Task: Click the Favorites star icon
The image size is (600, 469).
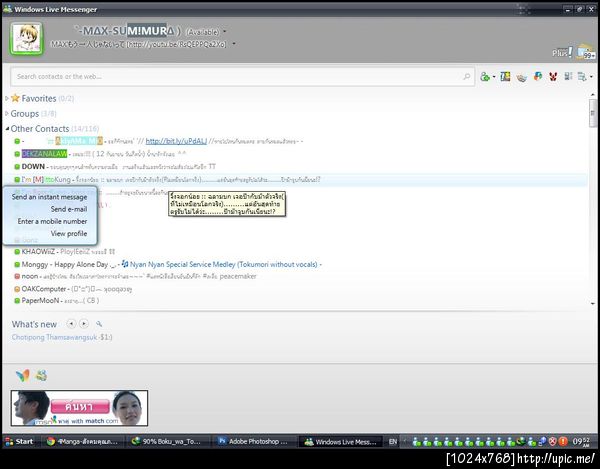Action: pos(15,98)
